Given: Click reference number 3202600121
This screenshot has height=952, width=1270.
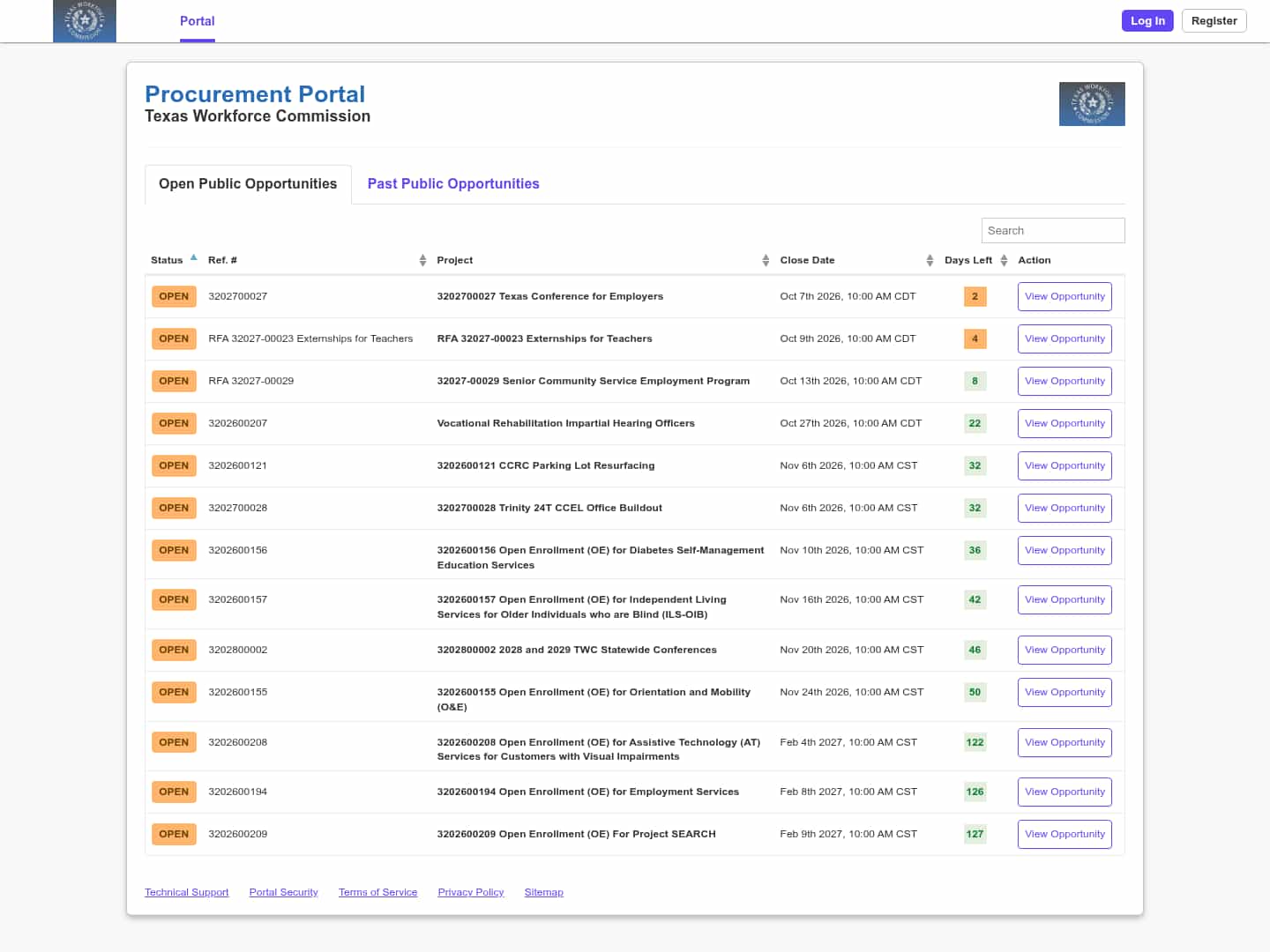Looking at the screenshot, I should coord(237,466).
